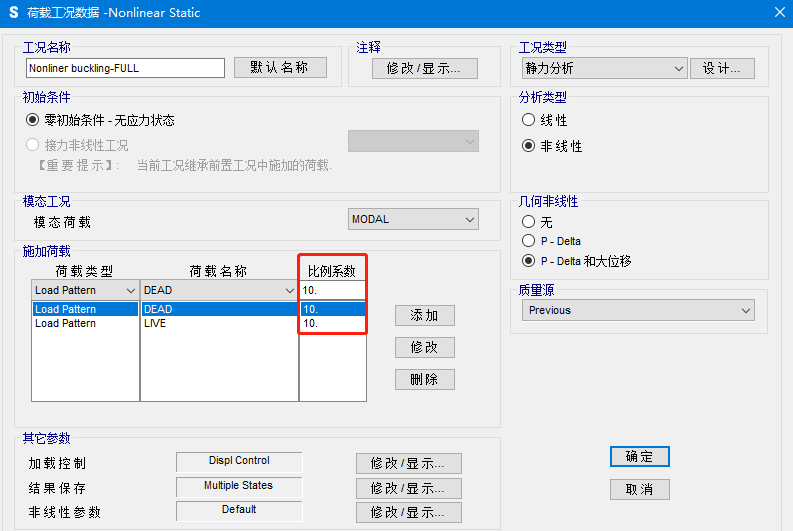The height and width of the screenshot is (531, 793).
Task: Click the SAP2000 icon in title bar
Action: pos(13,13)
